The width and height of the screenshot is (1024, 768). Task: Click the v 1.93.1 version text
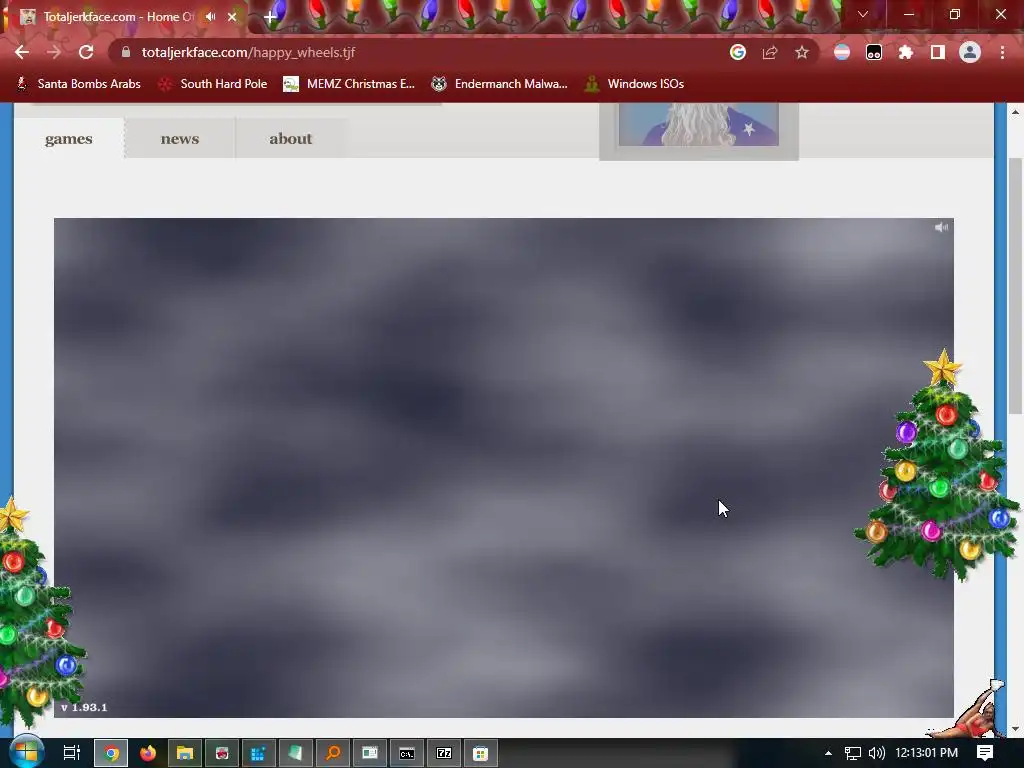pyautogui.click(x=84, y=707)
